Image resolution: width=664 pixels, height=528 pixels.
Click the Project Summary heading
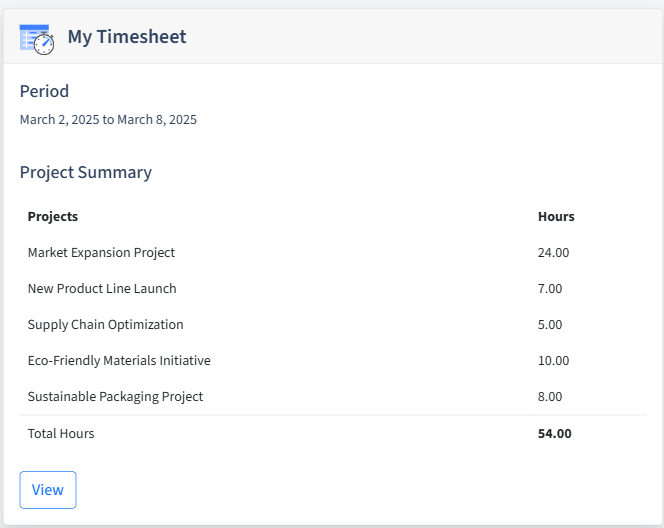click(86, 172)
